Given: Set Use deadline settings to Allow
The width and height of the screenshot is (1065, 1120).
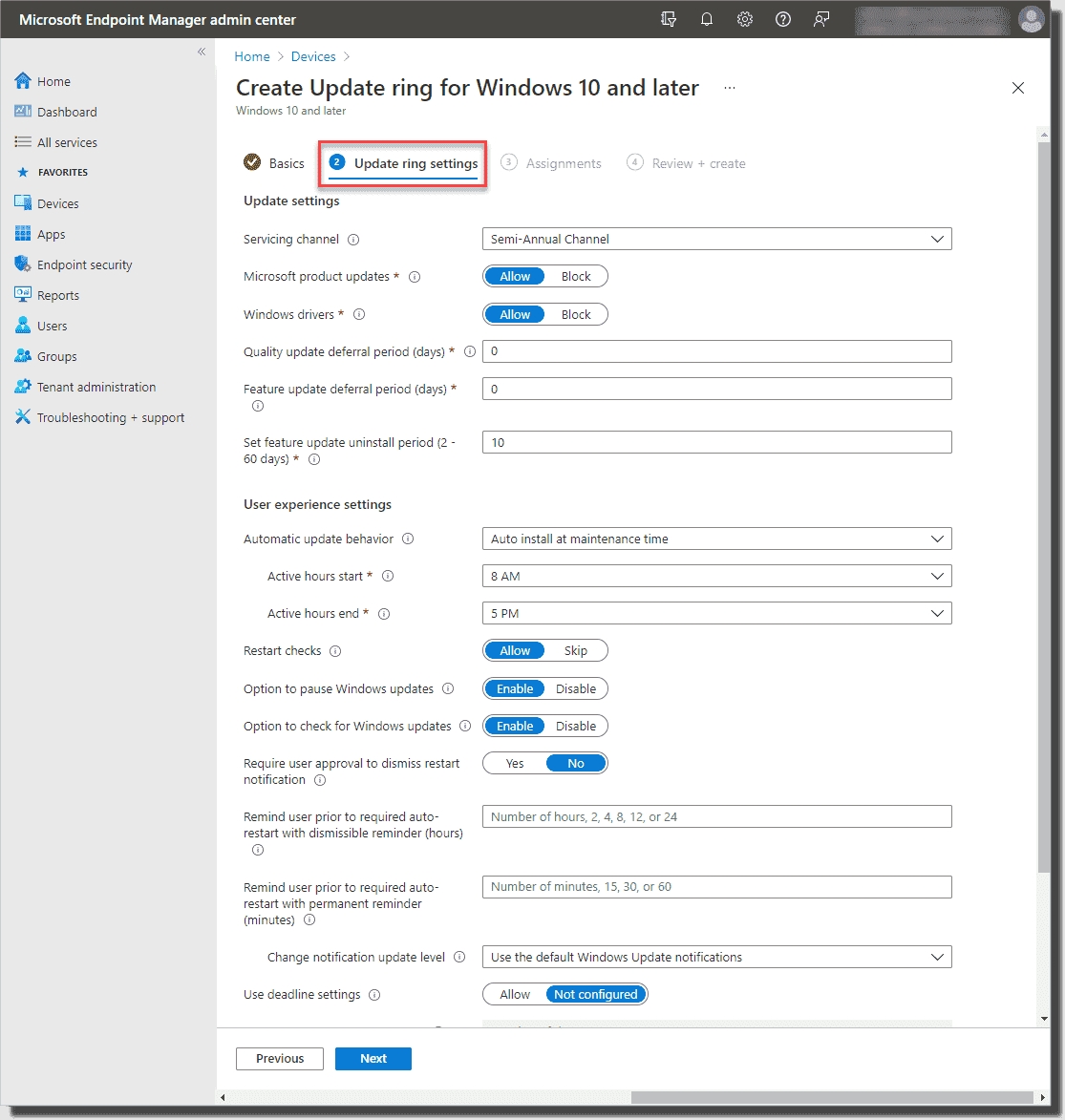Looking at the screenshot, I should 515,994.
